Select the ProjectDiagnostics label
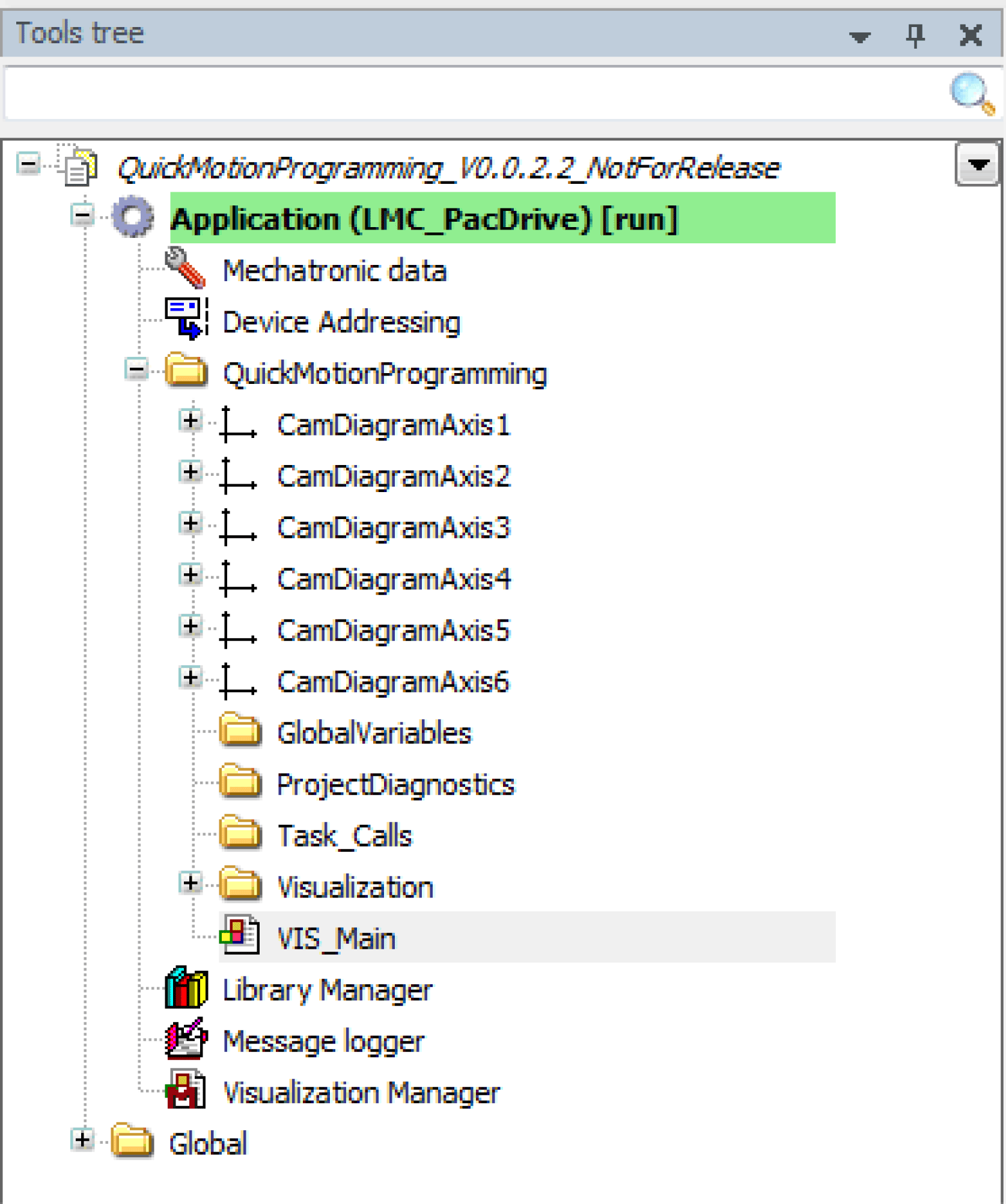This screenshot has width=1006, height=1204. point(396,785)
